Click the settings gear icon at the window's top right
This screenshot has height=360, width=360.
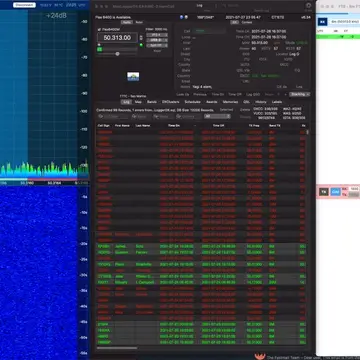tap(308, 6)
